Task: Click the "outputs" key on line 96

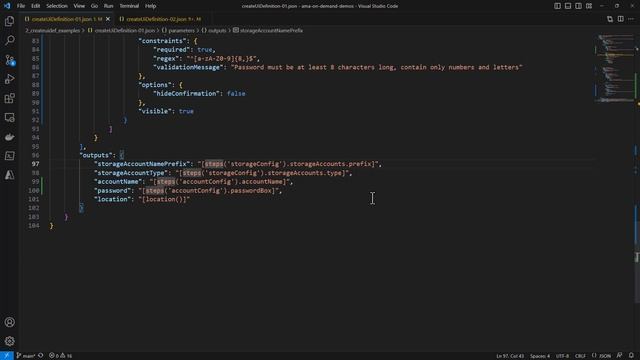Action: (96, 155)
